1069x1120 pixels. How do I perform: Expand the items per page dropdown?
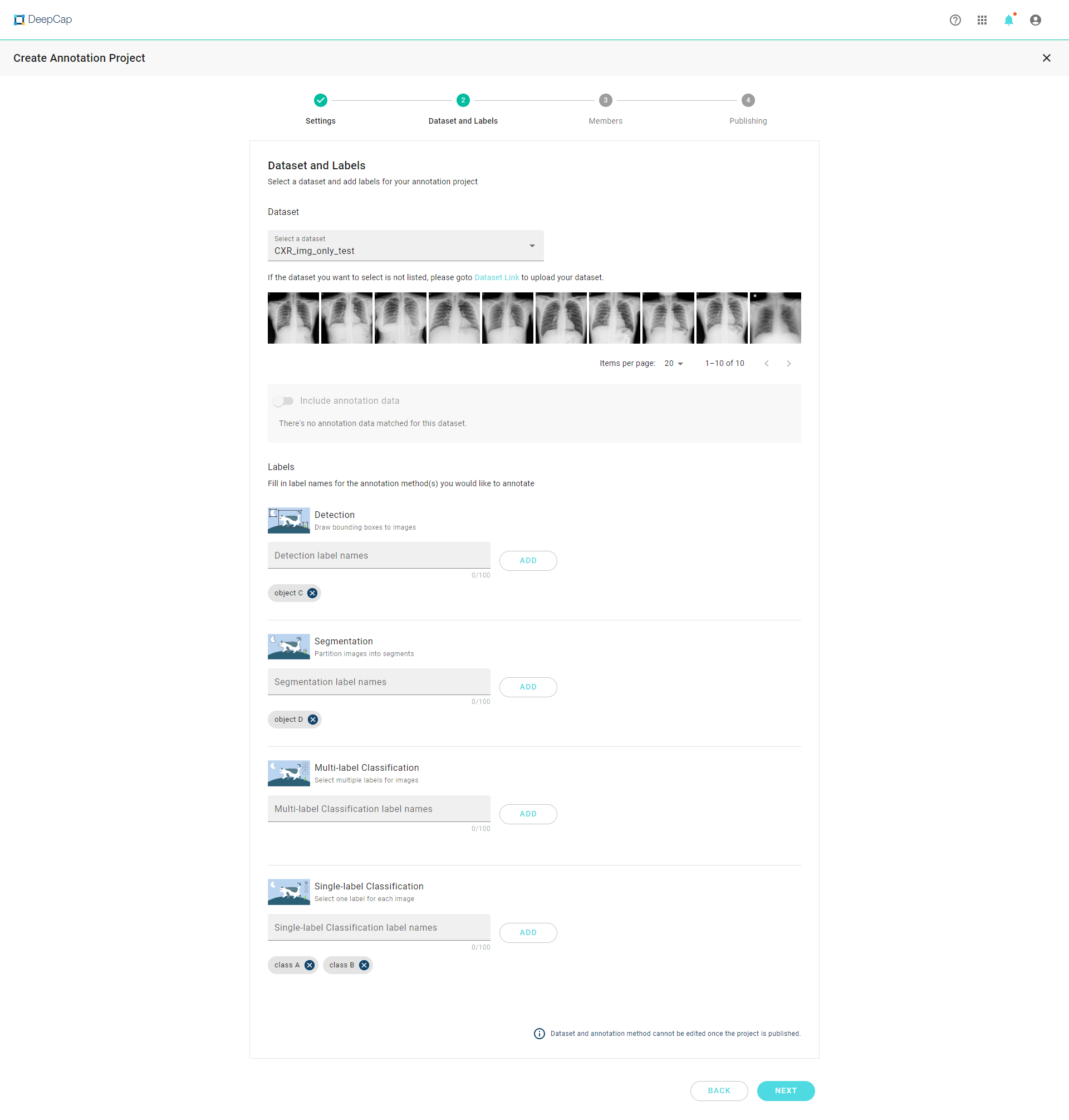tap(674, 363)
